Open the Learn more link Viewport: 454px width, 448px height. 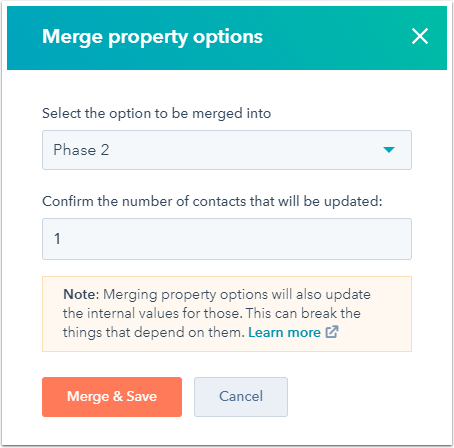[284, 332]
